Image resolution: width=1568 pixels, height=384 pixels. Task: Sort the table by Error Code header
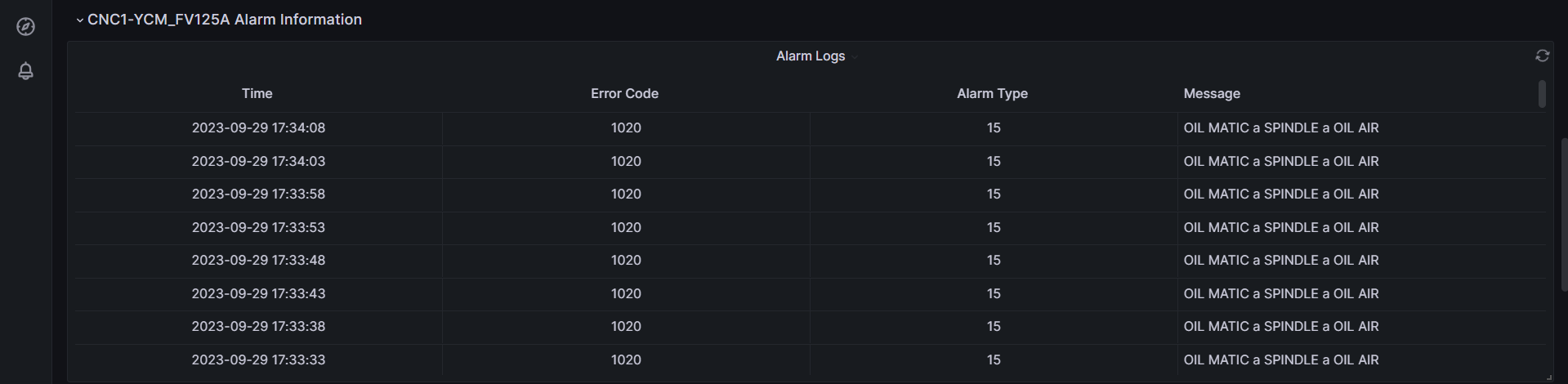click(x=624, y=94)
